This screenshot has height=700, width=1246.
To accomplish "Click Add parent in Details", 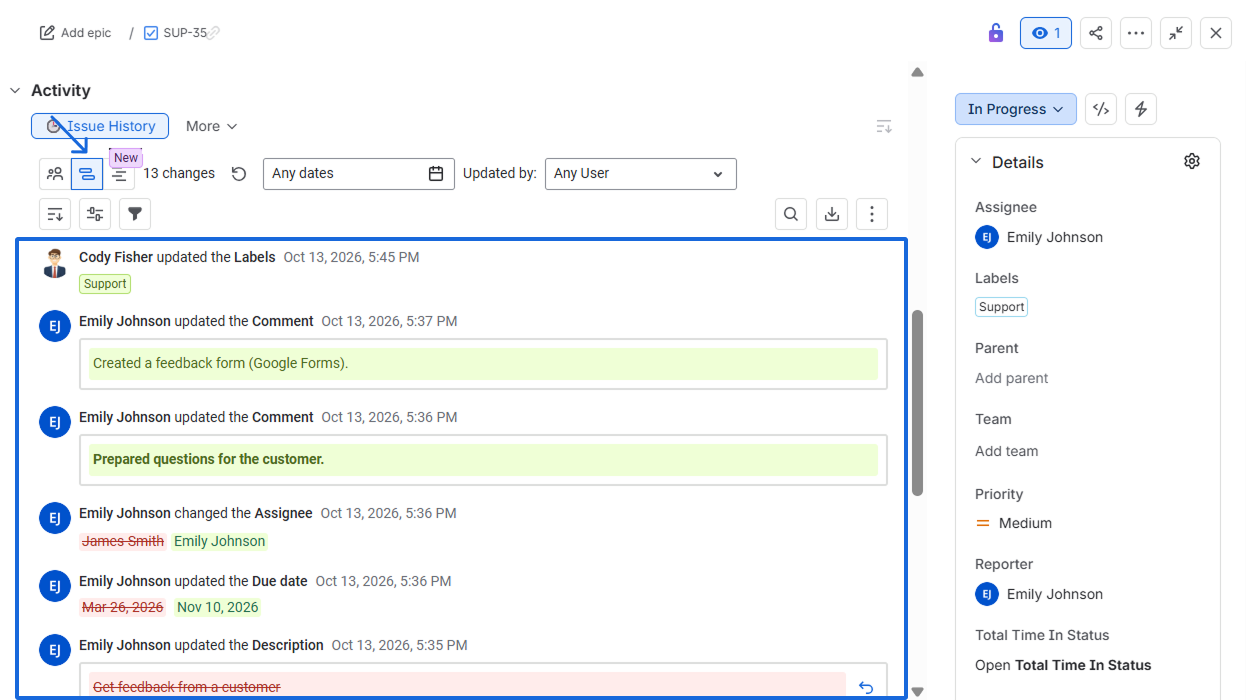I will [1012, 378].
